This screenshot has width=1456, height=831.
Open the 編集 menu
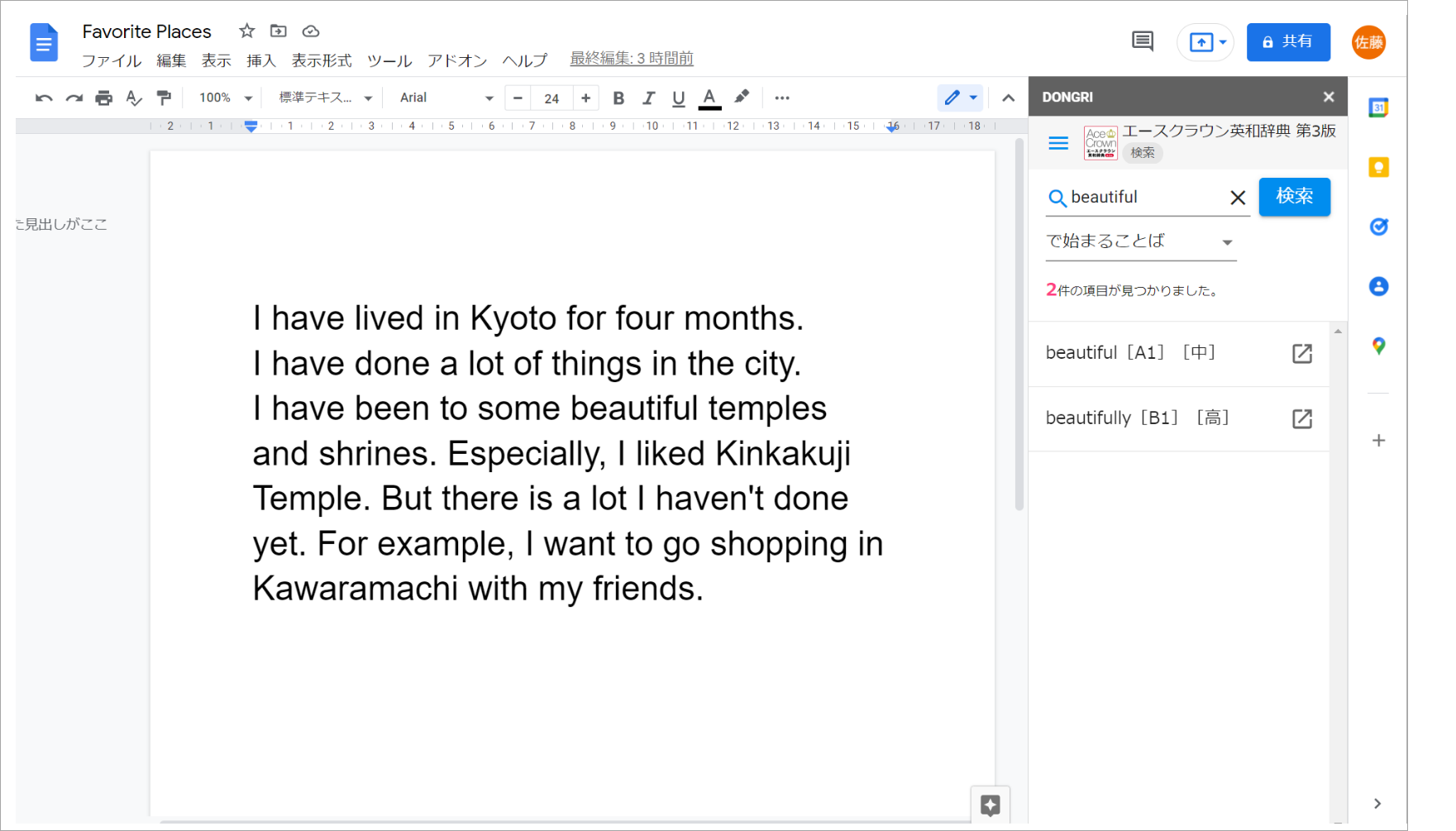171,60
